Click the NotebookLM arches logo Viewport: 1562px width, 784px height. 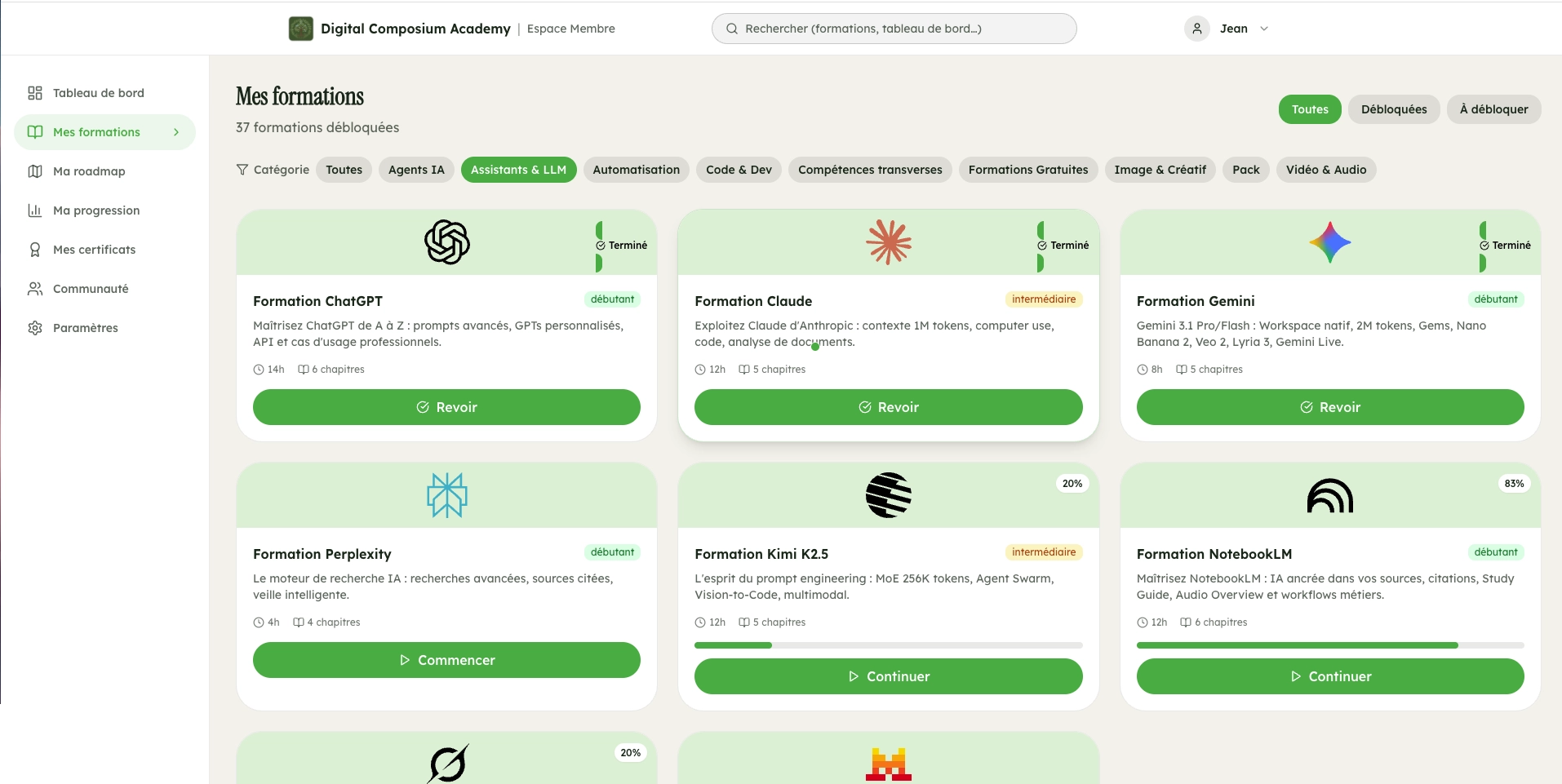[1329, 495]
